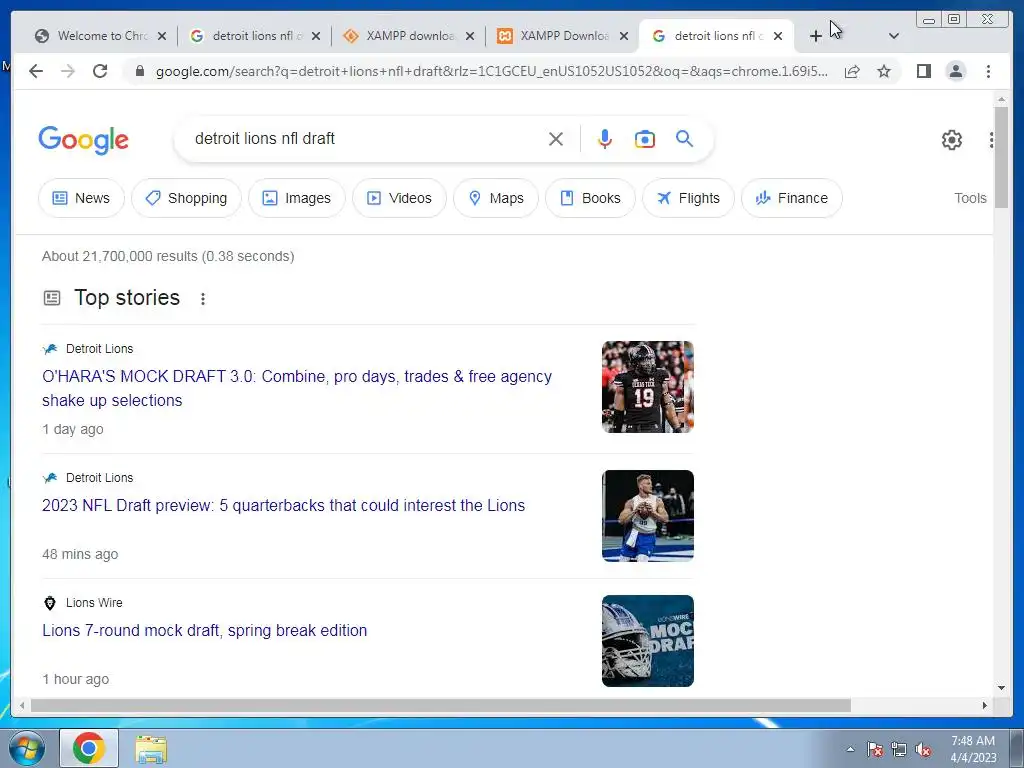Click the mock draft helmet thumbnail
The height and width of the screenshot is (768, 1024).
pos(648,641)
